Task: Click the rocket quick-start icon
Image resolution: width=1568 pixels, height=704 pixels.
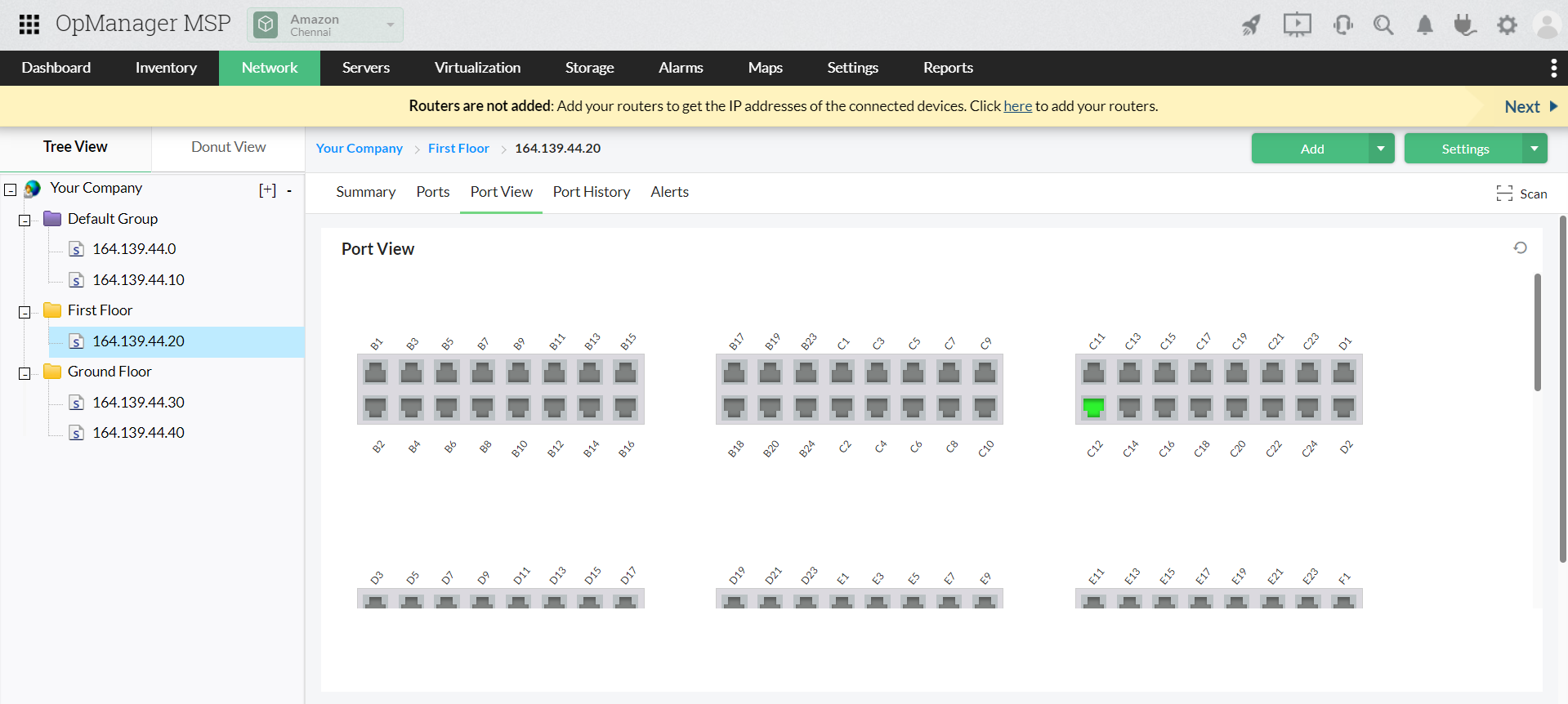Action: click(x=1251, y=25)
